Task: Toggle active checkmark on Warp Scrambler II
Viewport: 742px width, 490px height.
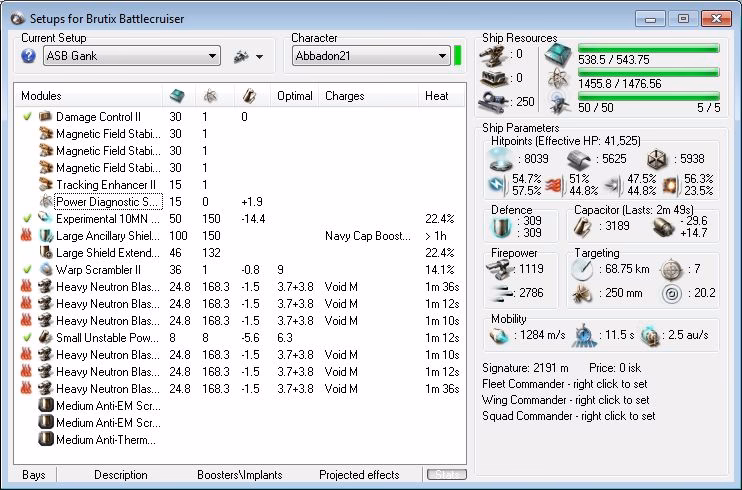Action: click(27, 269)
